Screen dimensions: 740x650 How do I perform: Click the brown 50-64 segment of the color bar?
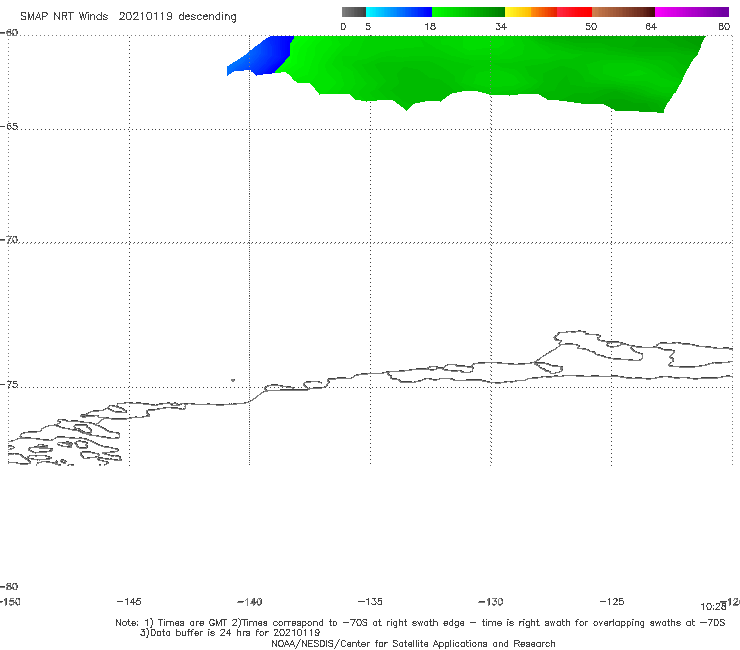coord(623,12)
